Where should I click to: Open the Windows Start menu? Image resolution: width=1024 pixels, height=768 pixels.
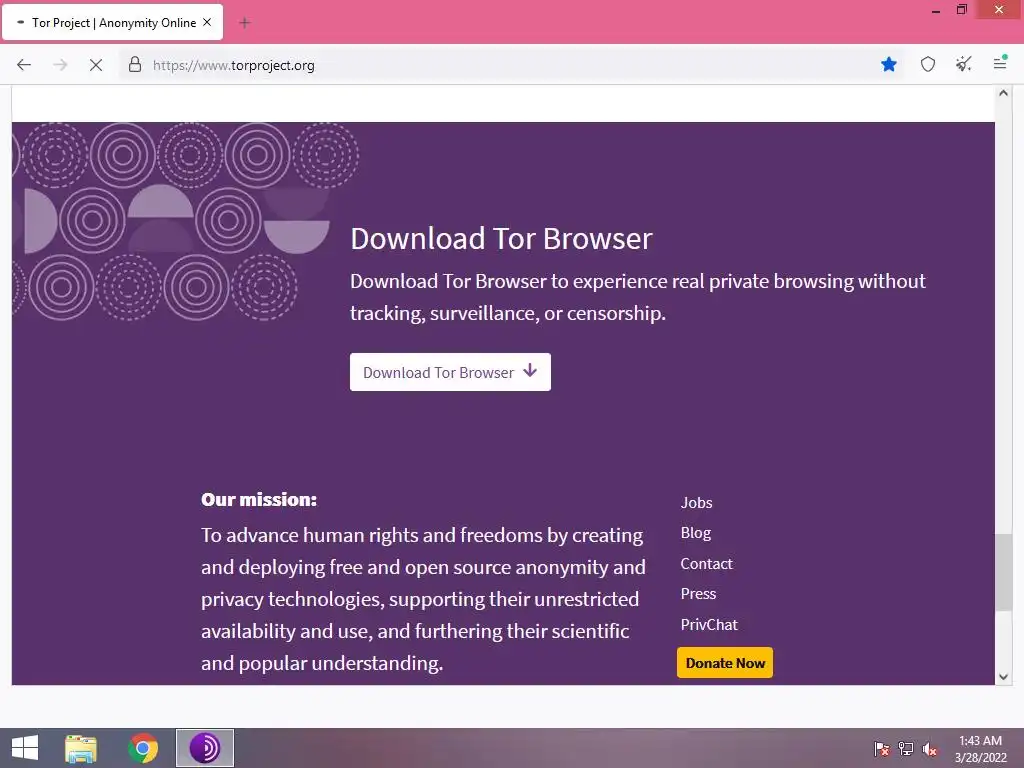click(x=25, y=748)
